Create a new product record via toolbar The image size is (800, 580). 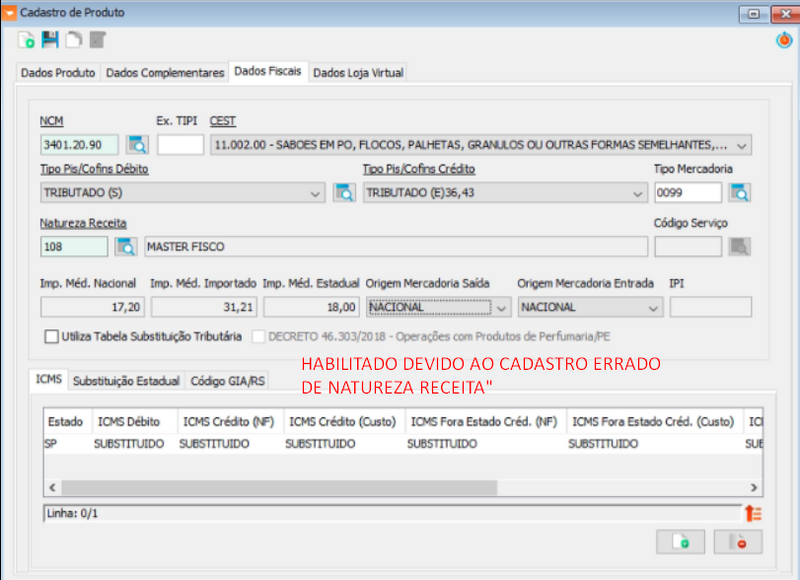[x=25, y=39]
